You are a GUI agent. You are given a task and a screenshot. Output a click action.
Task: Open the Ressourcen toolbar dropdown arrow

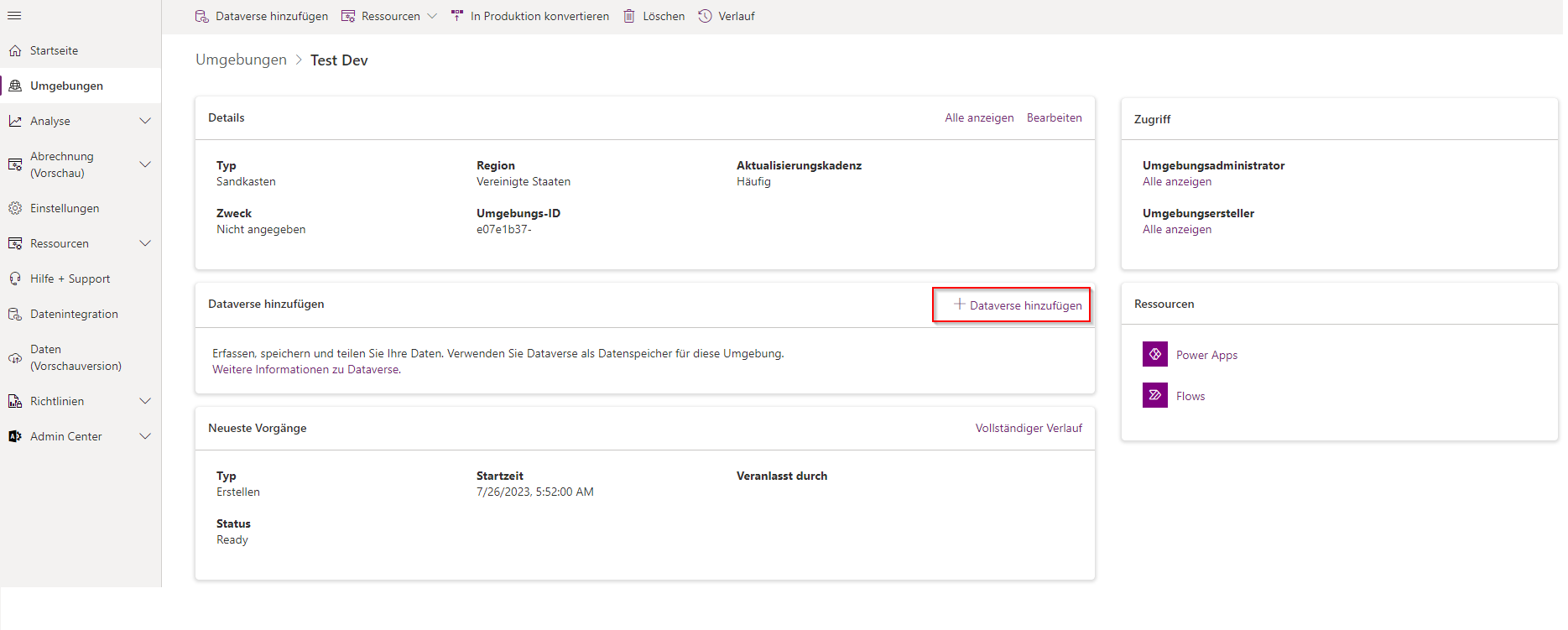point(432,16)
